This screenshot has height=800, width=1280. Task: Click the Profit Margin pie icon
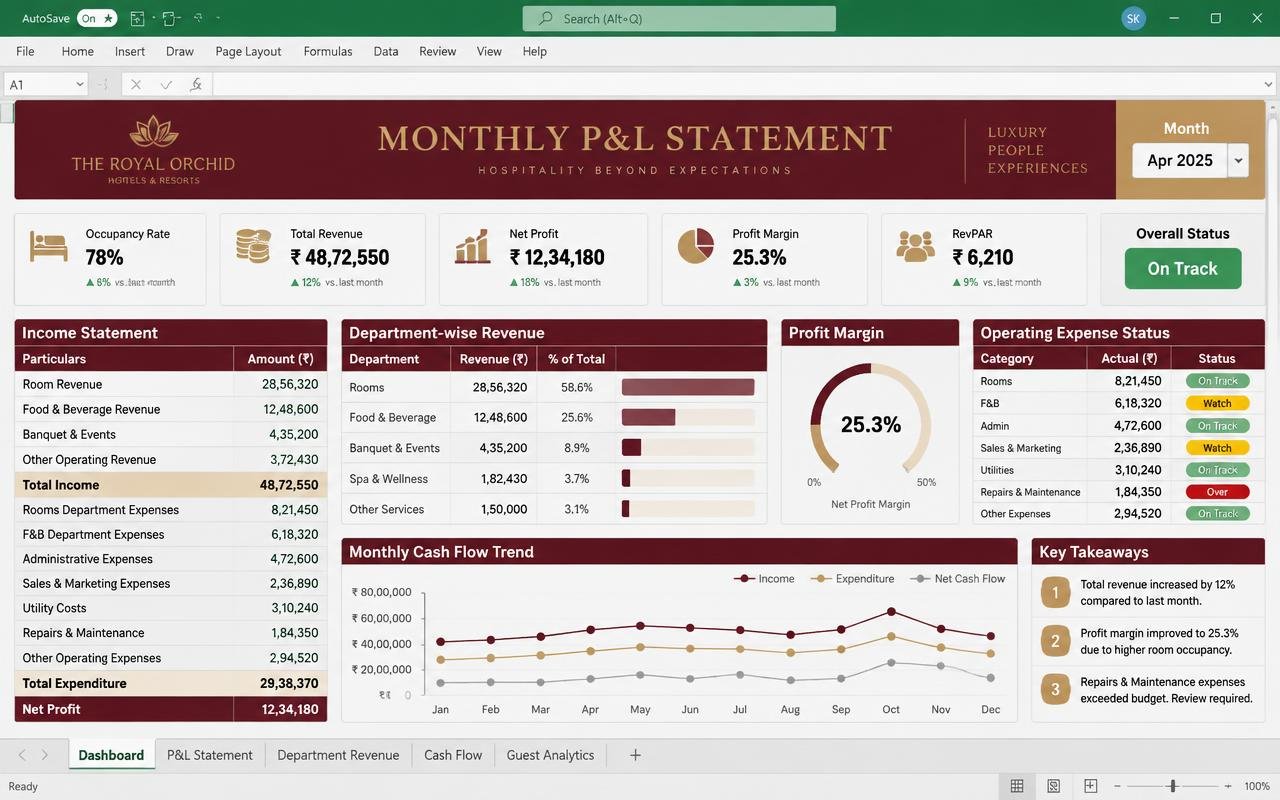click(696, 246)
